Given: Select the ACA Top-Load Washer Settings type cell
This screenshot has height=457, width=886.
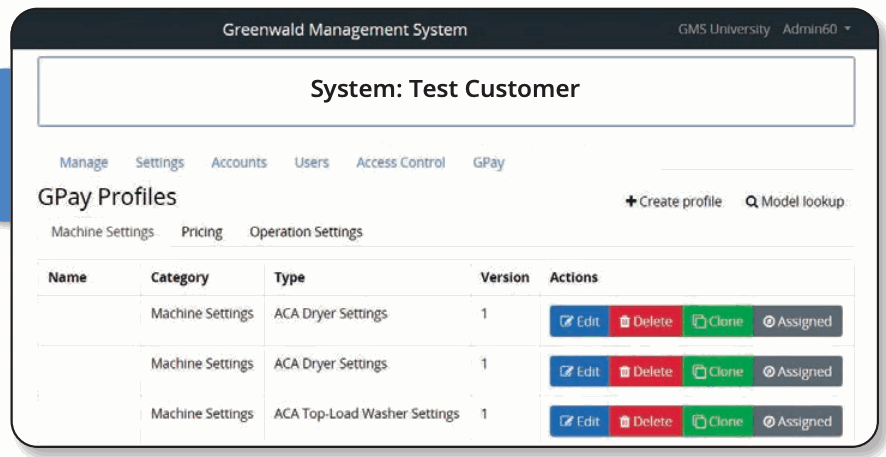Looking at the screenshot, I should (367, 414).
